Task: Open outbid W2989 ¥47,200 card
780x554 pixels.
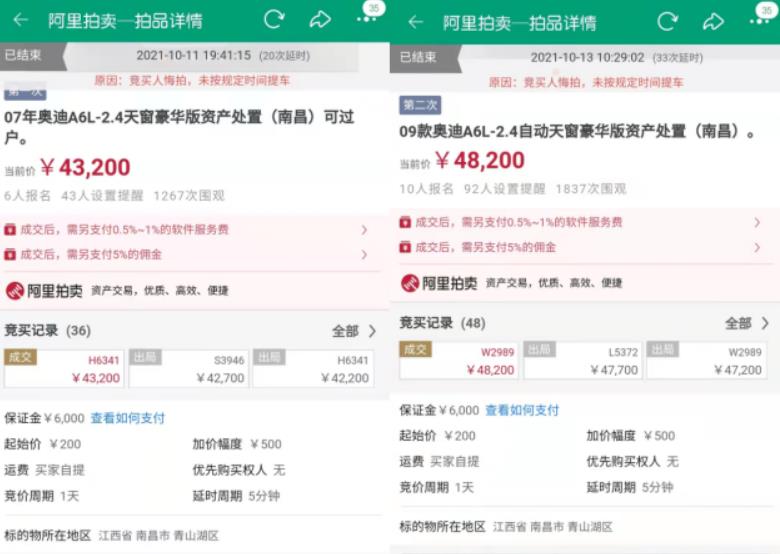Action: tap(706, 360)
